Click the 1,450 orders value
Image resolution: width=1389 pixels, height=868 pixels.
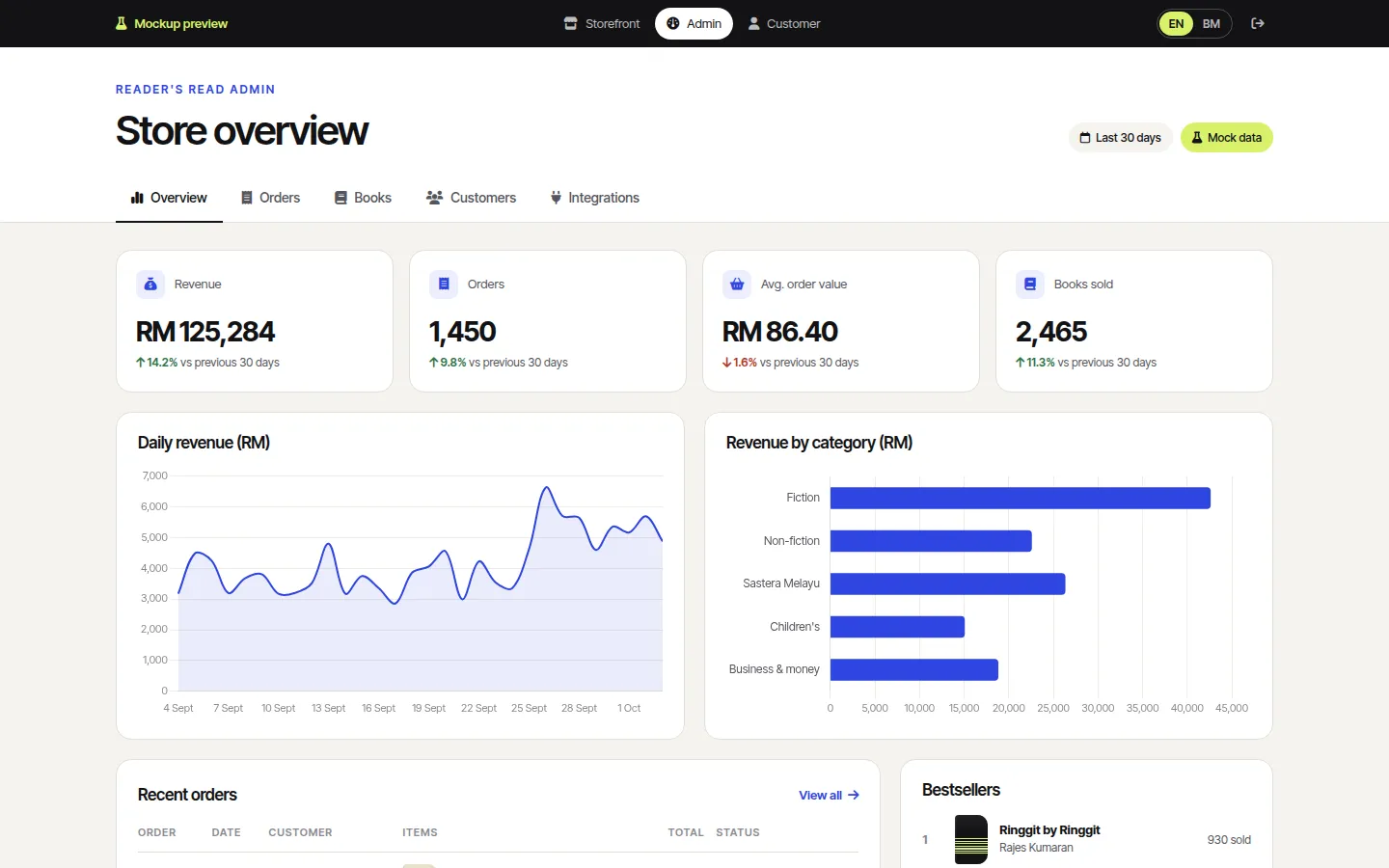click(463, 332)
